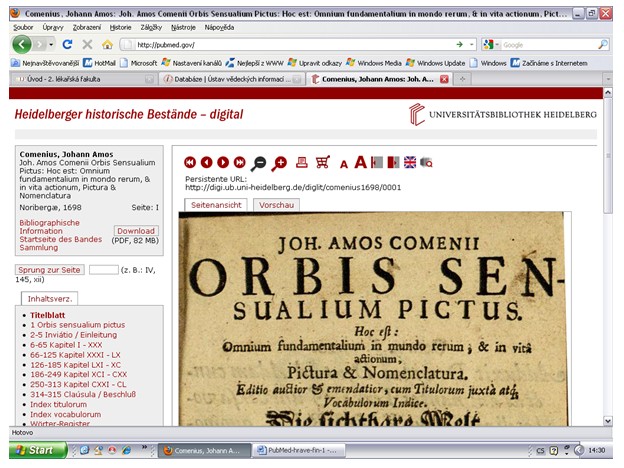This screenshot has height=468, width=624.
Task: Click the collapse sidebar left icon
Action: [377, 162]
